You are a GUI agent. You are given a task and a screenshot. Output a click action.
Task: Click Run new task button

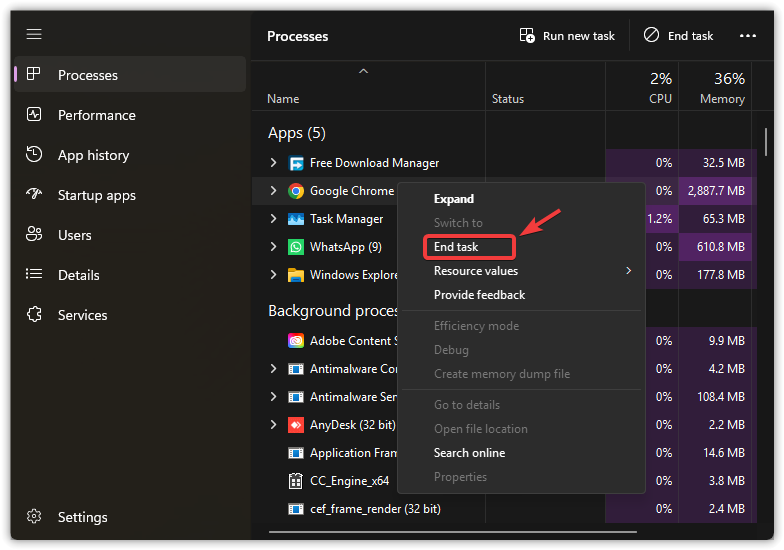[x=567, y=36]
